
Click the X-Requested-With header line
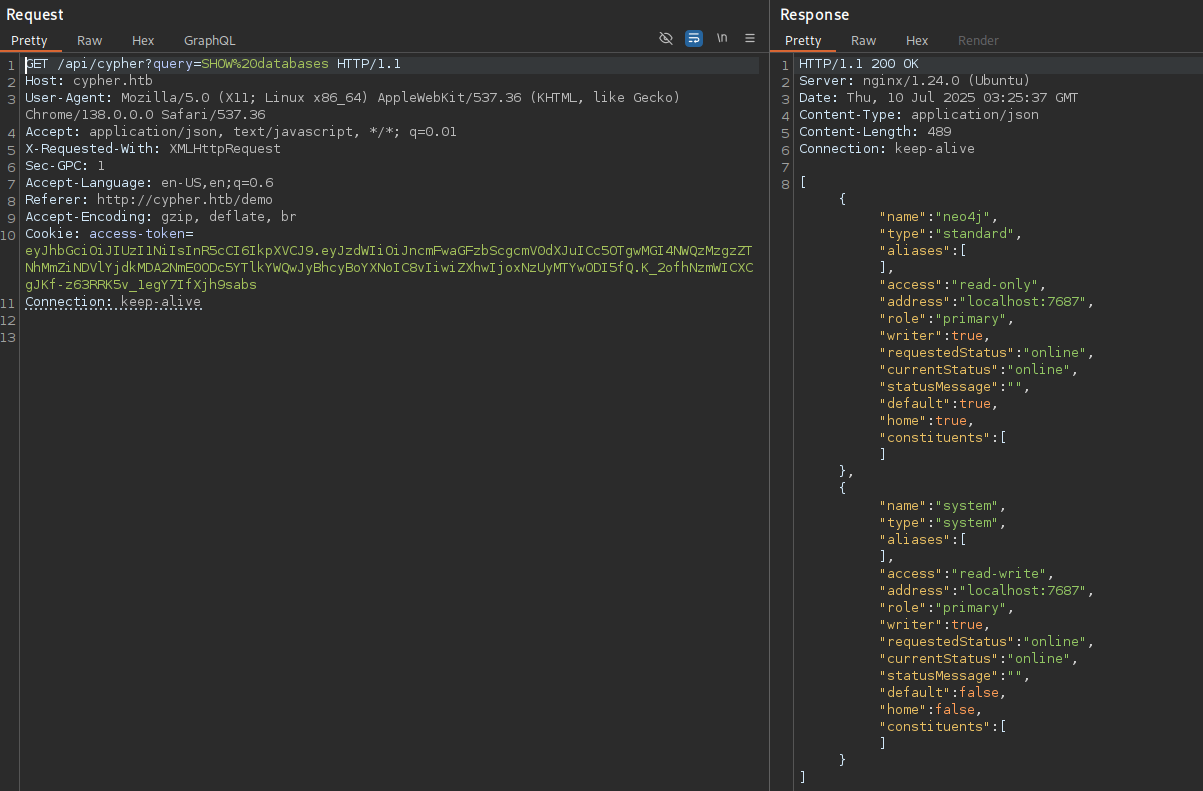(153, 149)
